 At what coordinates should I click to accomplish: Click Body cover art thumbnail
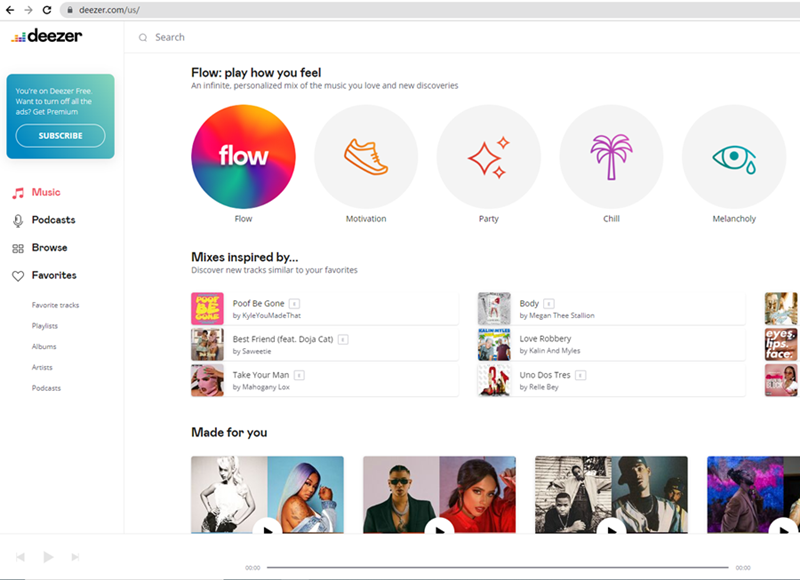(494, 309)
